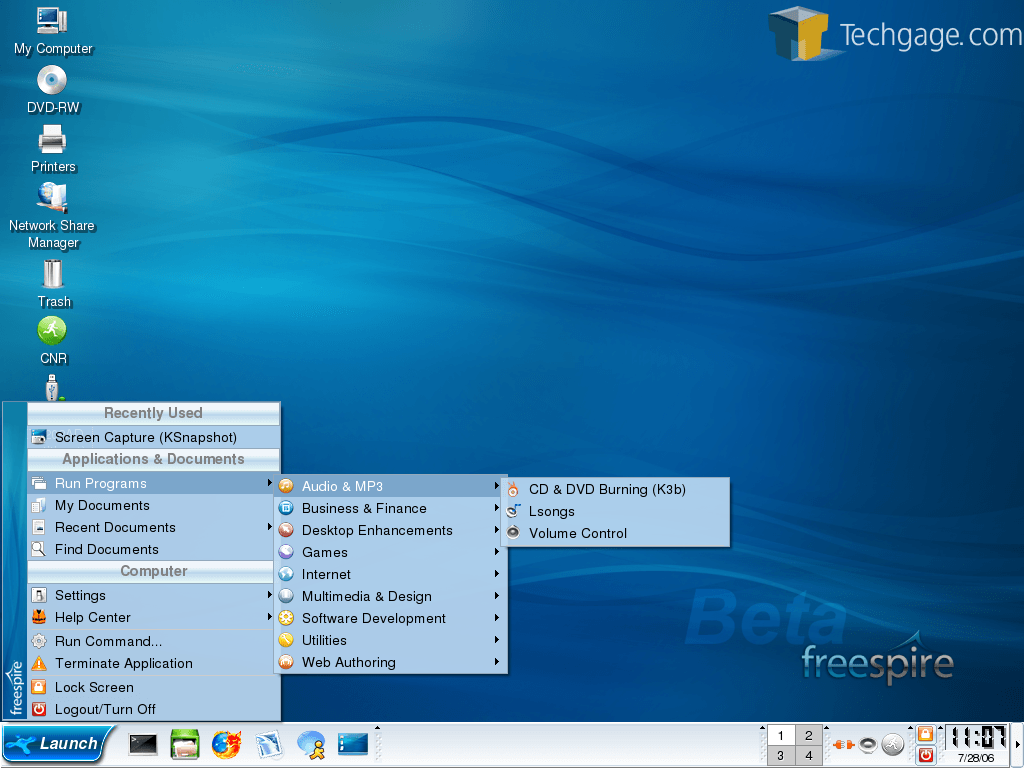Switch to virtual desktop 3
Screen dimensions: 1024x768
coord(781,756)
